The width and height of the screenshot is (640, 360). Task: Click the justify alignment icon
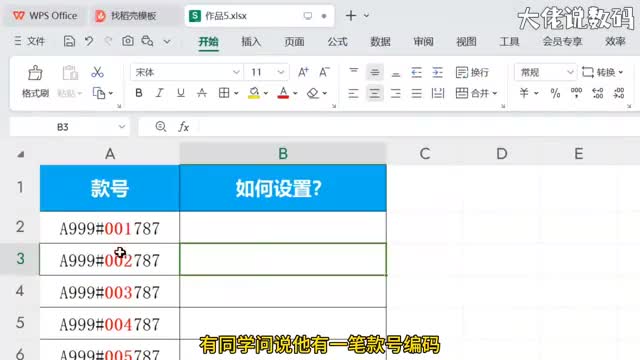pyautogui.click(x=416, y=93)
